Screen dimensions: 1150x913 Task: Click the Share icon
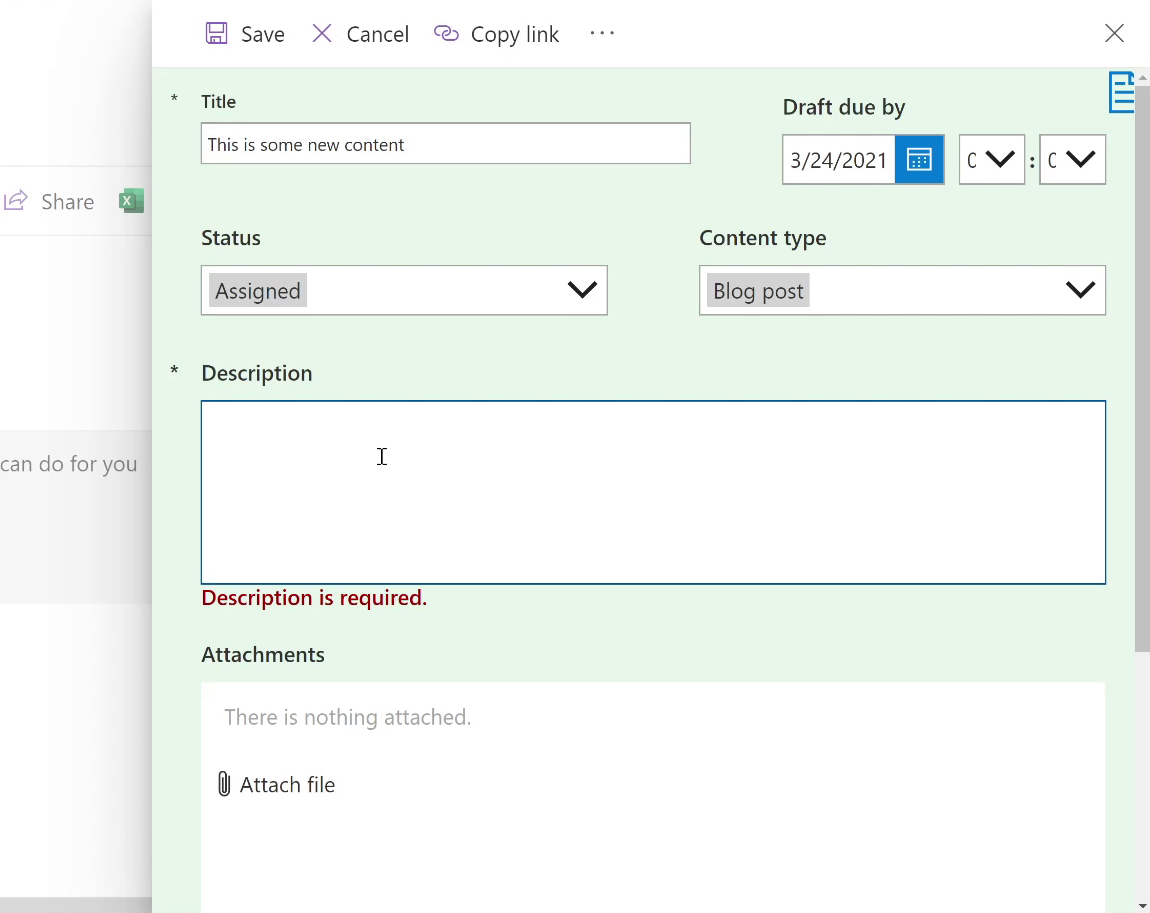pos(16,200)
